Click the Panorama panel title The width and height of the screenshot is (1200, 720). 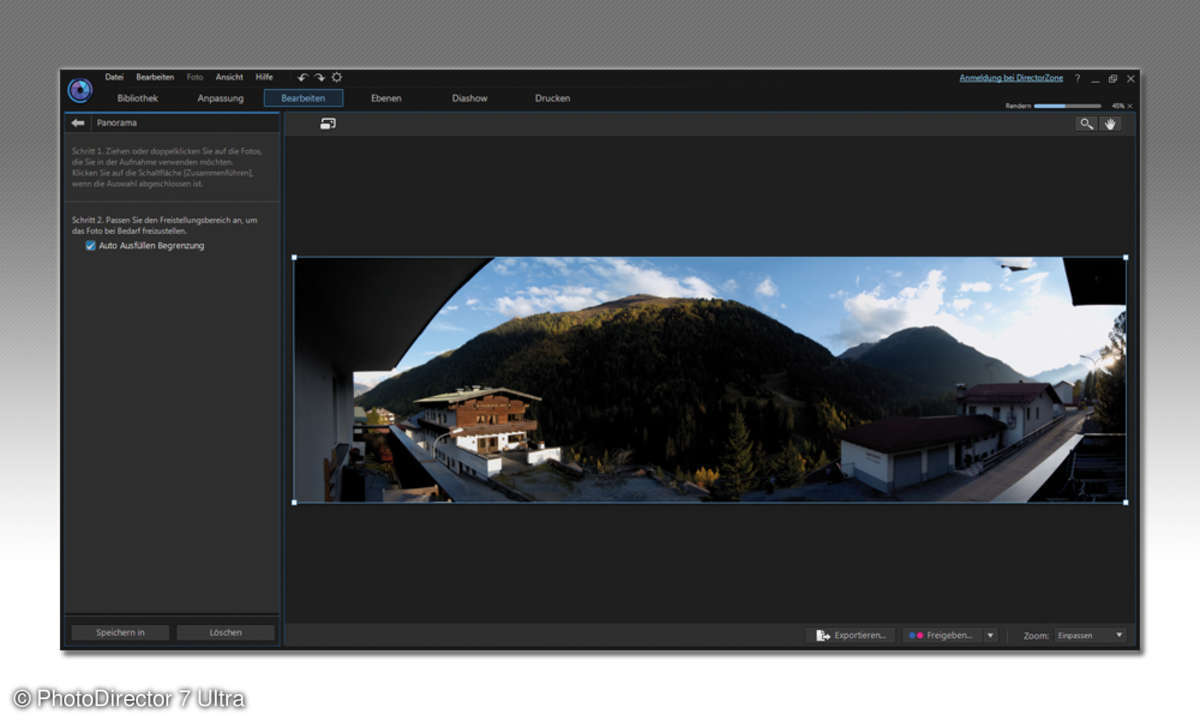pos(117,123)
